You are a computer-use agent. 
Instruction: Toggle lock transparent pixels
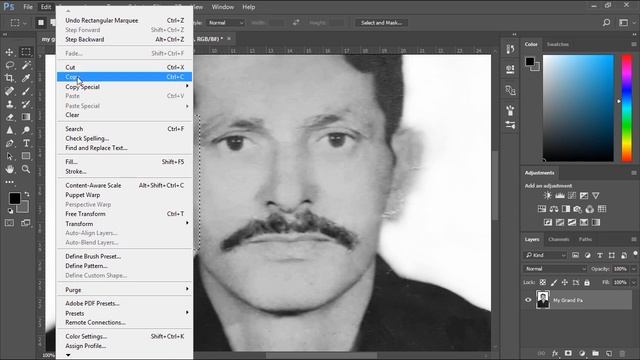542,282
